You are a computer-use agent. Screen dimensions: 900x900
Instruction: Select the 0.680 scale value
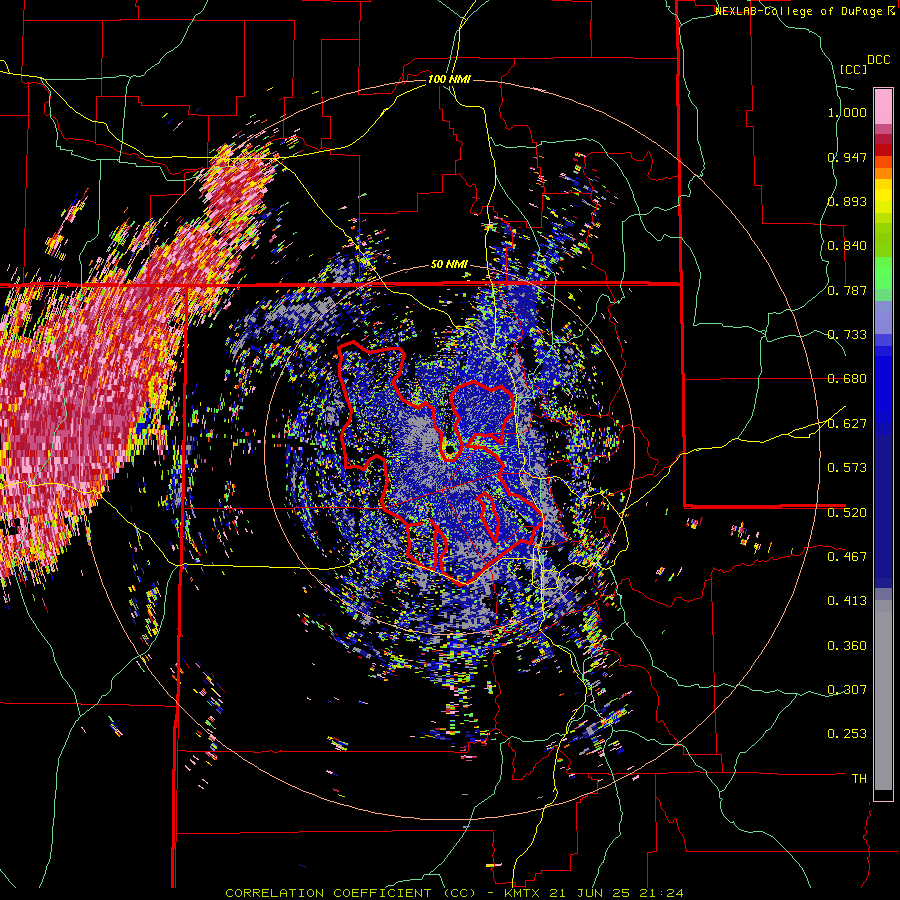point(847,379)
